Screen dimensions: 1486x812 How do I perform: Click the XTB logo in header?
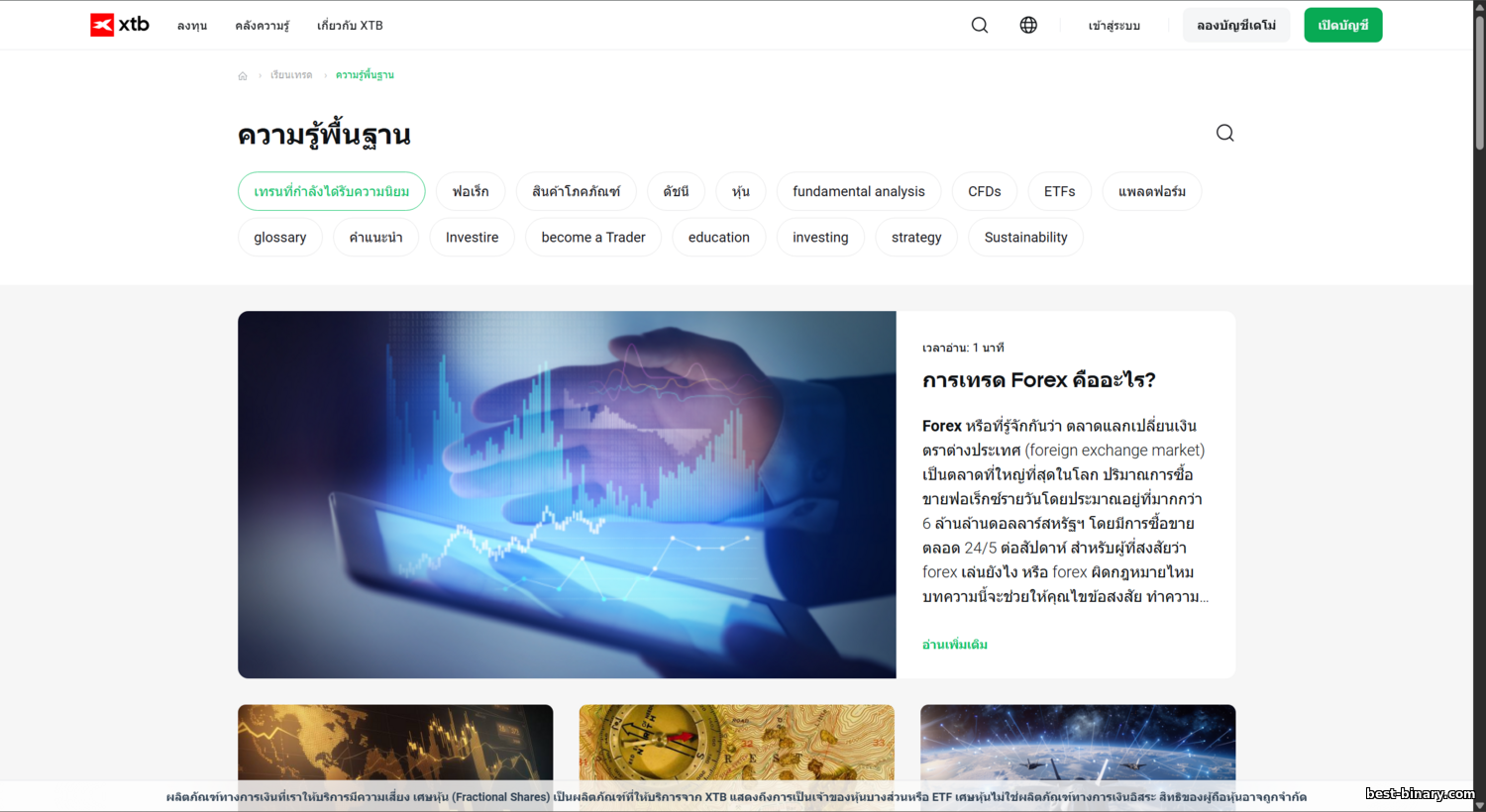click(x=120, y=25)
